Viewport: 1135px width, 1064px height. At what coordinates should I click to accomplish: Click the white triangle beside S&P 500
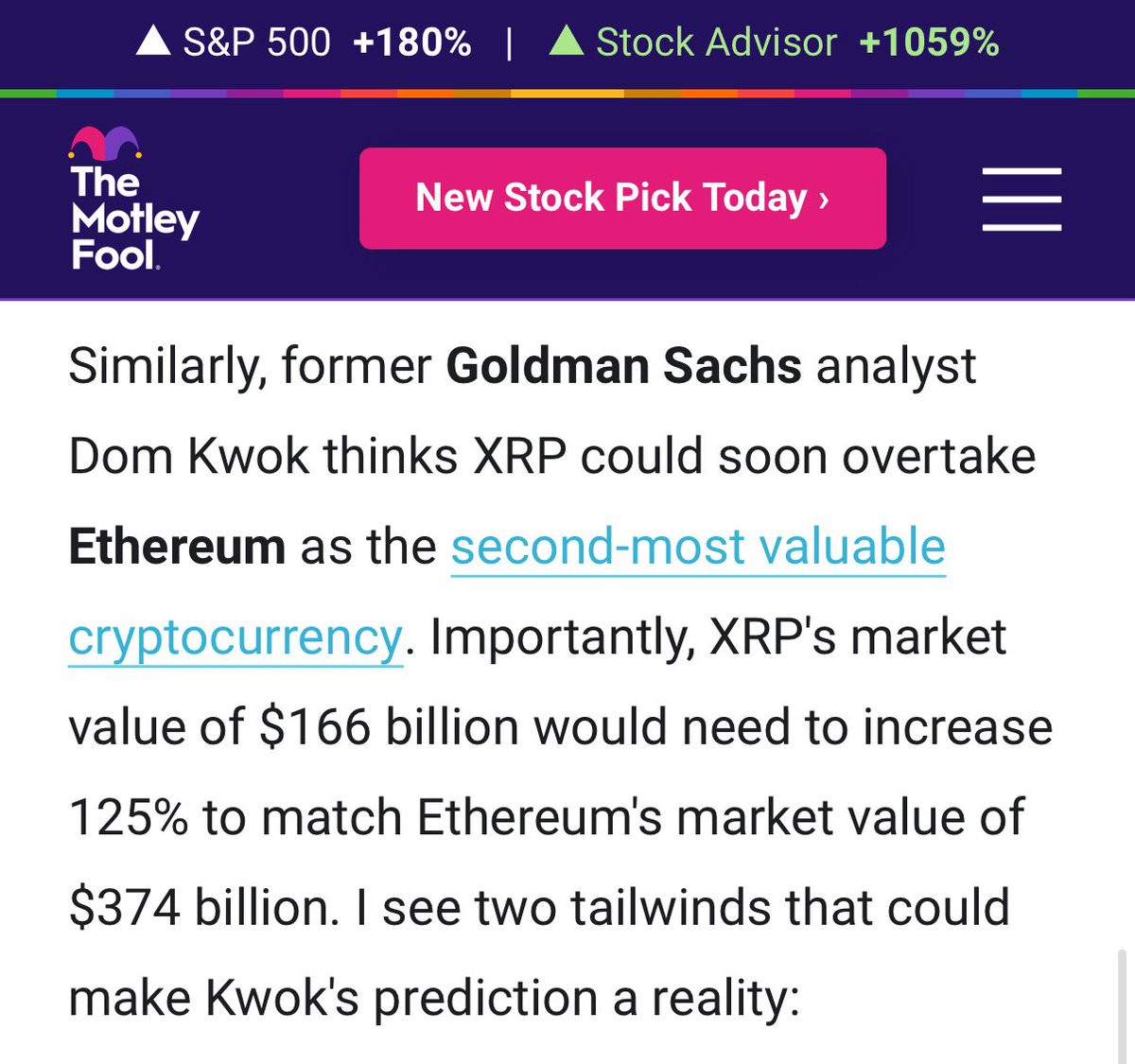153,41
